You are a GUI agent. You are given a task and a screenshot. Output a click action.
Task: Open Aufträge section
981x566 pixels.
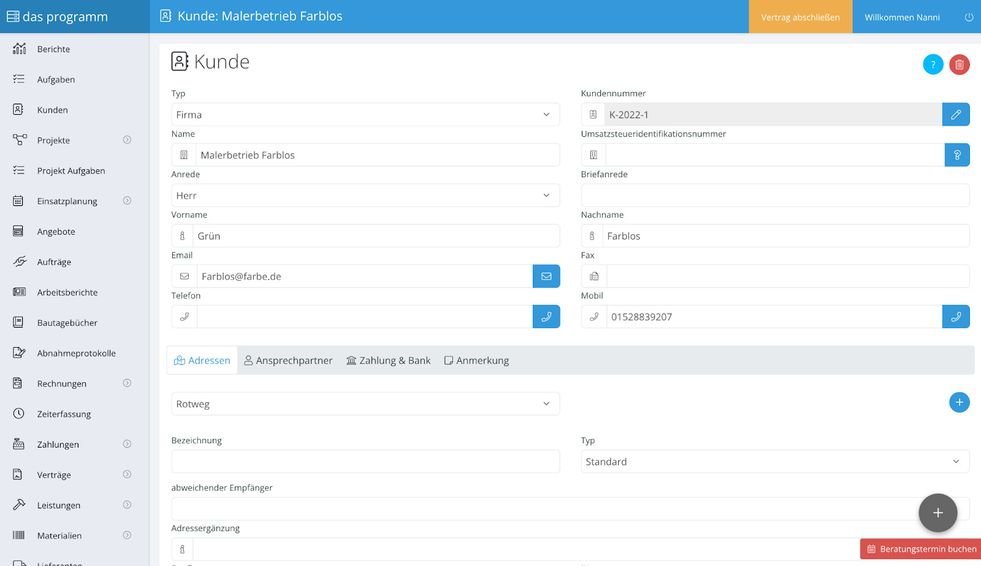(x=54, y=262)
